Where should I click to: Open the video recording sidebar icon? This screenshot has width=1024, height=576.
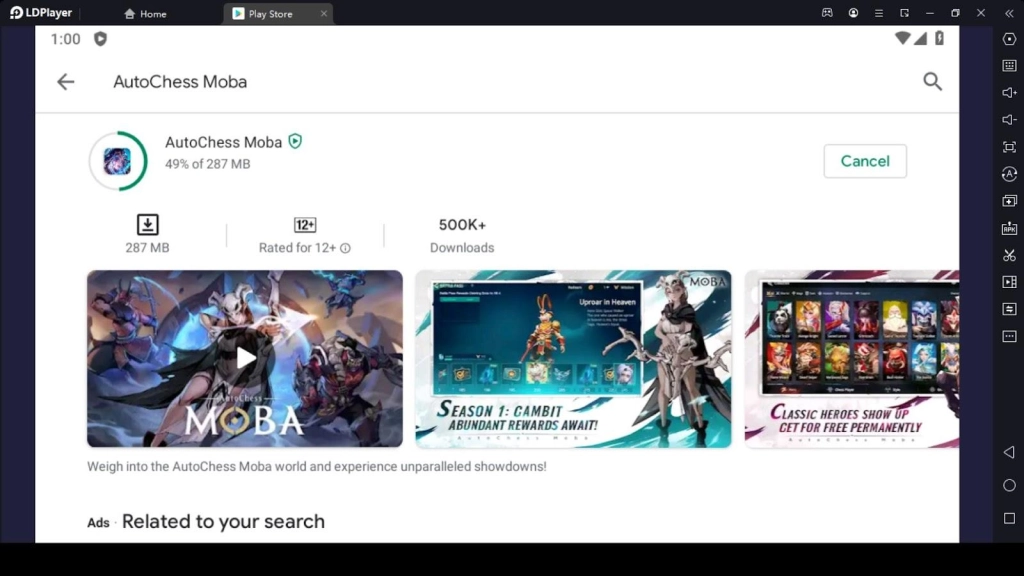pyautogui.click(x=1009, y=280)
